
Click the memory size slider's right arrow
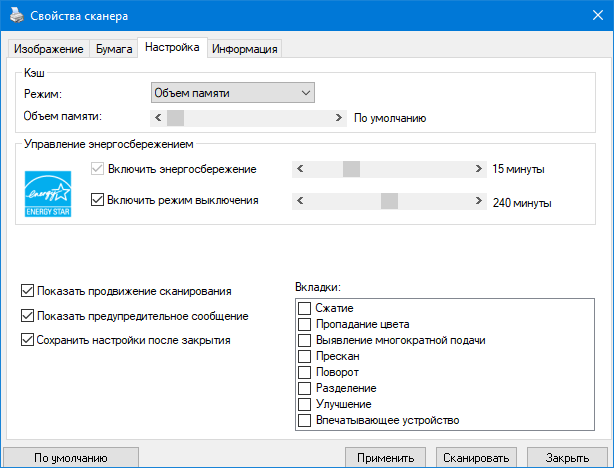[x=341, y=118]
